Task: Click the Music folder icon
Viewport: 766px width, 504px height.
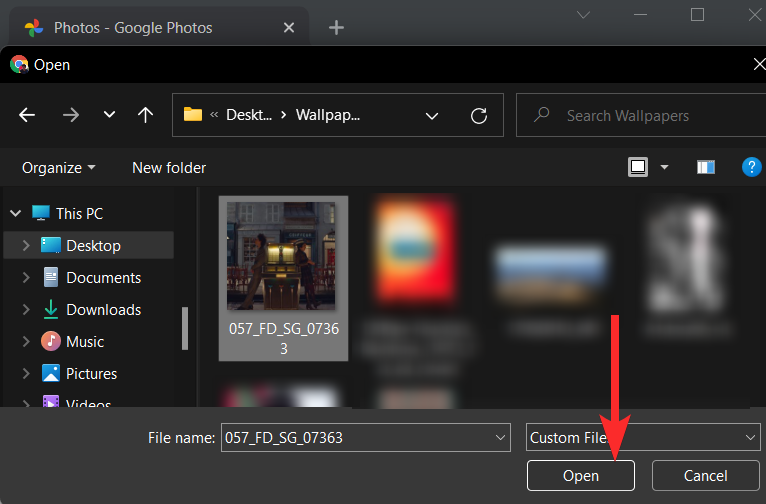Action: 51,341
